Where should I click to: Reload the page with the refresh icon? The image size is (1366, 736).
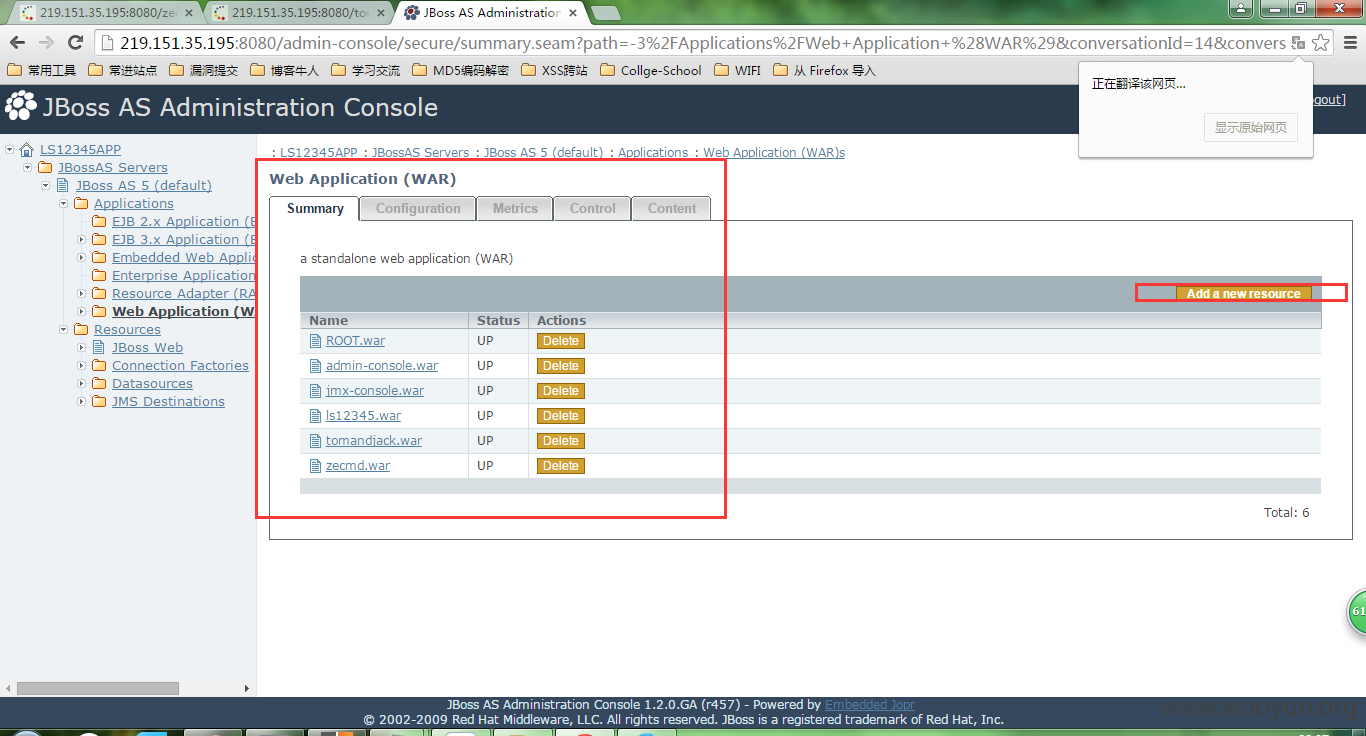(x=75, y=43)
